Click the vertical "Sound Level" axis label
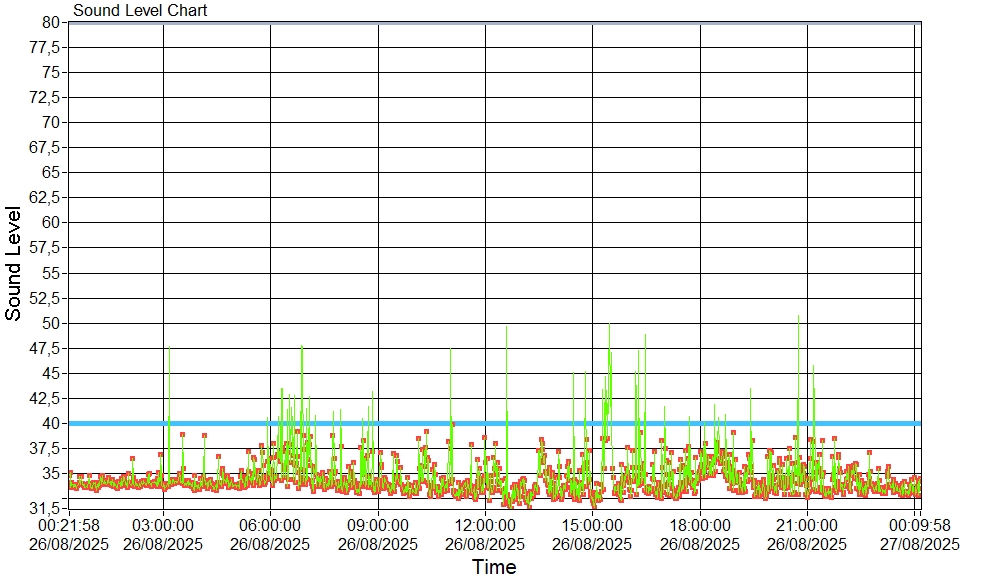Screen dimensions: 990x588 point(14,263)
